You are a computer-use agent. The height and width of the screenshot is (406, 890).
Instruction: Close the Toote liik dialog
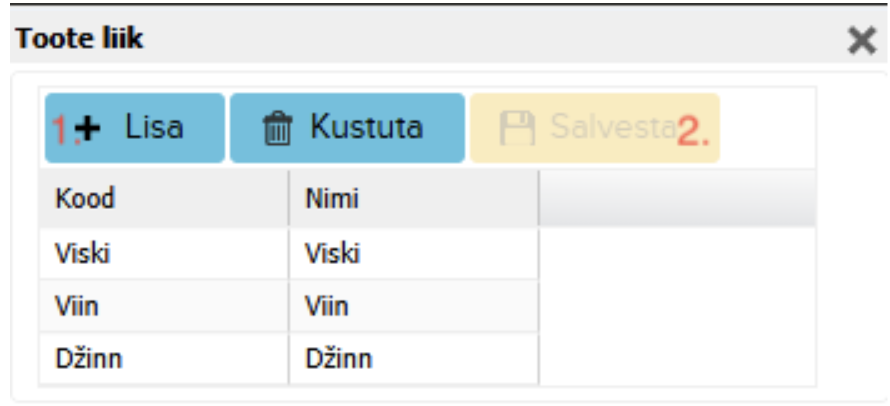click(x=861, y=41)
